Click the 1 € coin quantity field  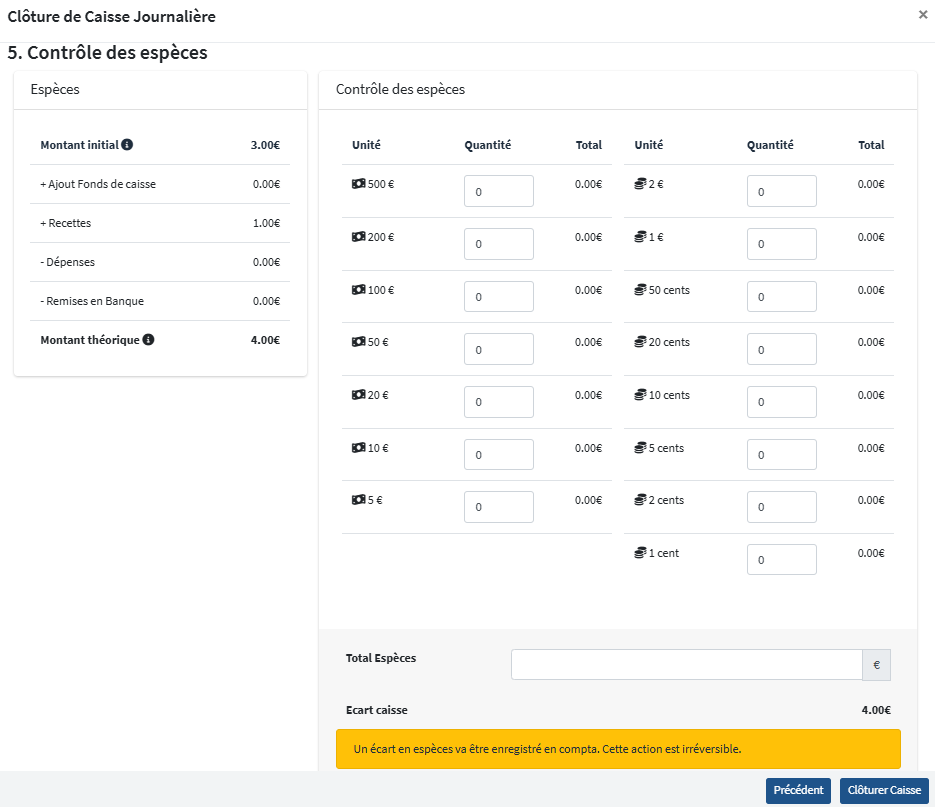(x=781, y=244)
